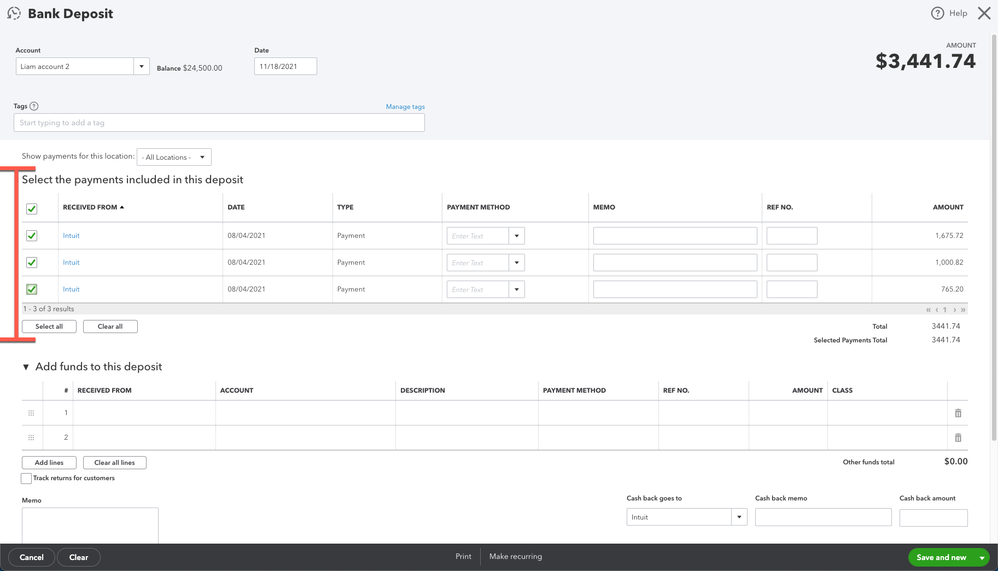This screenshot has width=998, height=571.
Task: Go to next page of payments results
Action: [954, 309]
